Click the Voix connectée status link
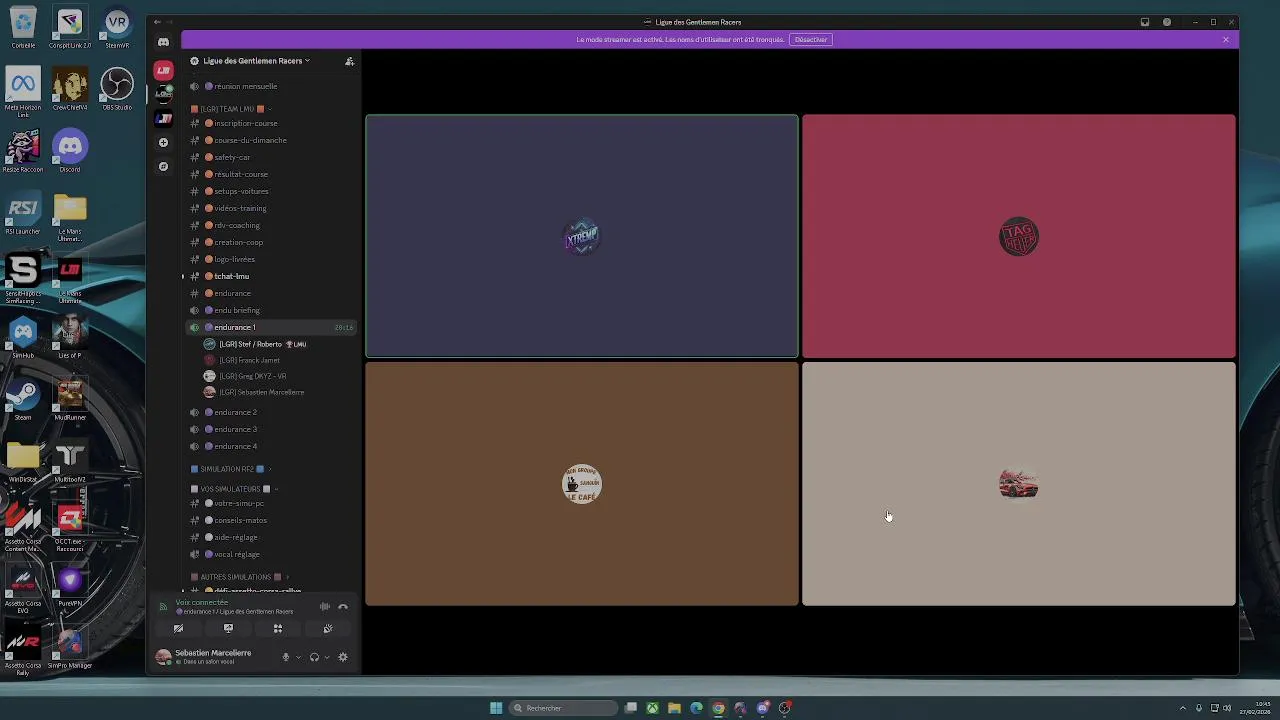1280x720 pixels. [x=202, y=603]
